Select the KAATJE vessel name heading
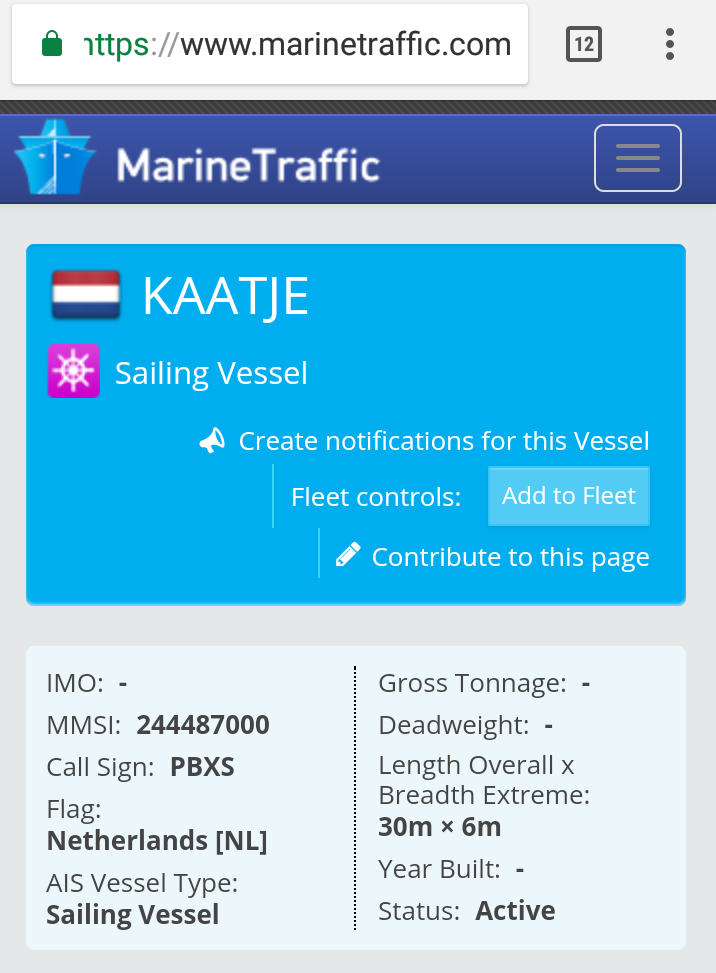 [x=225, y=297]
